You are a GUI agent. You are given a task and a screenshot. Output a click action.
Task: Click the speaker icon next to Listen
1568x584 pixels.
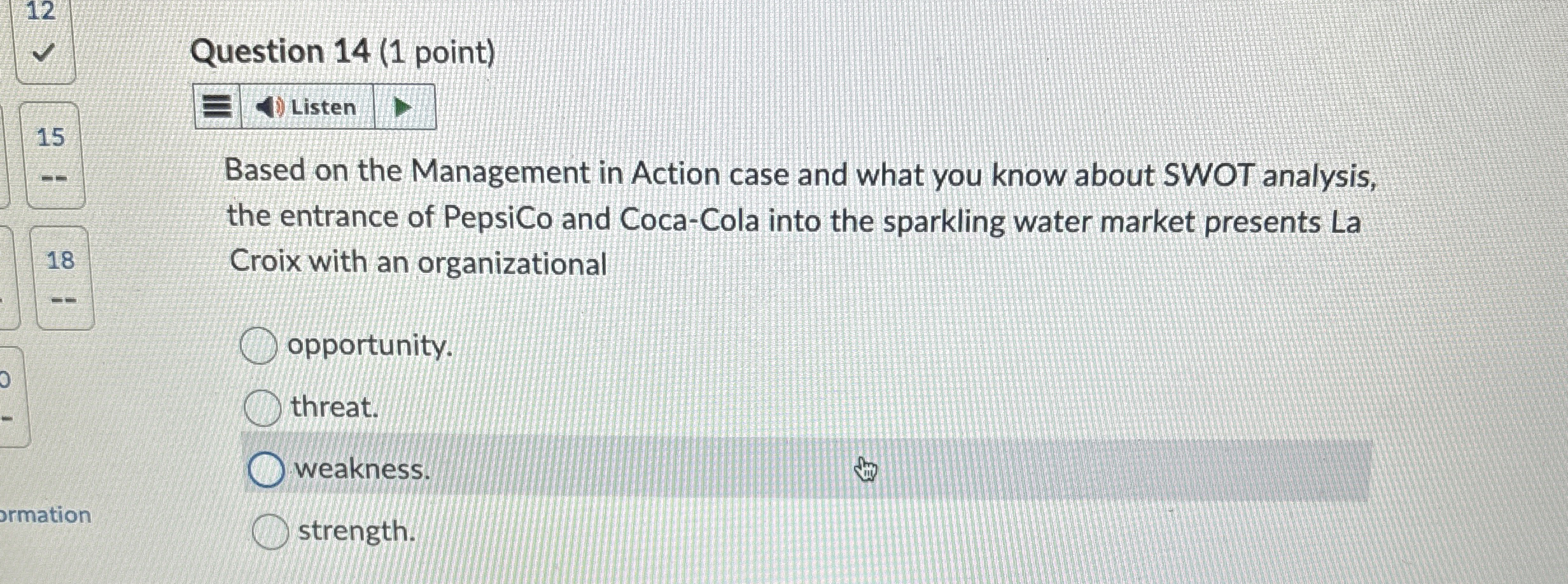pyautogui.click(x=270, y=107)
